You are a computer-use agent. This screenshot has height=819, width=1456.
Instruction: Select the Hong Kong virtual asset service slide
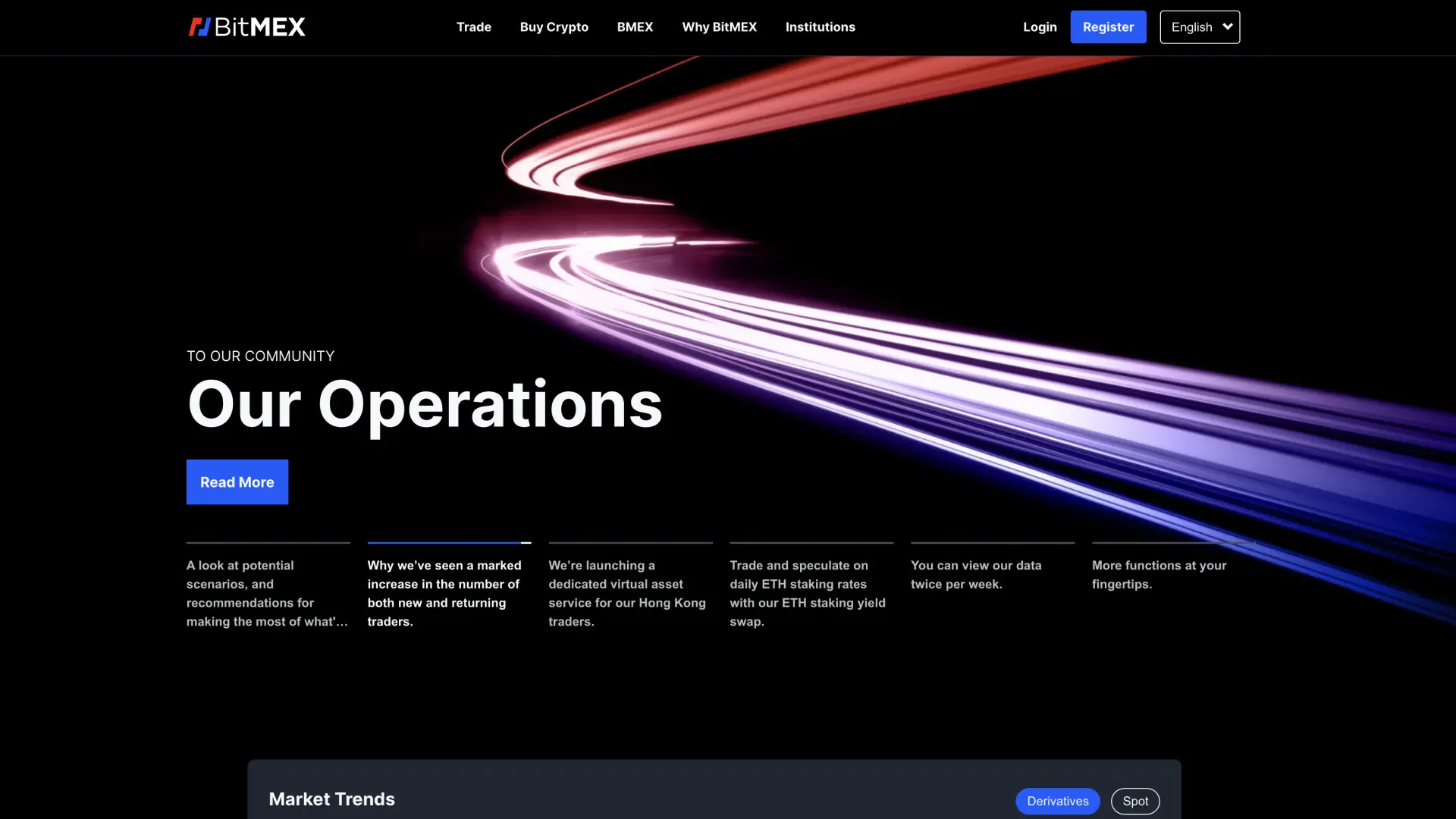click(x=629, y=593)
